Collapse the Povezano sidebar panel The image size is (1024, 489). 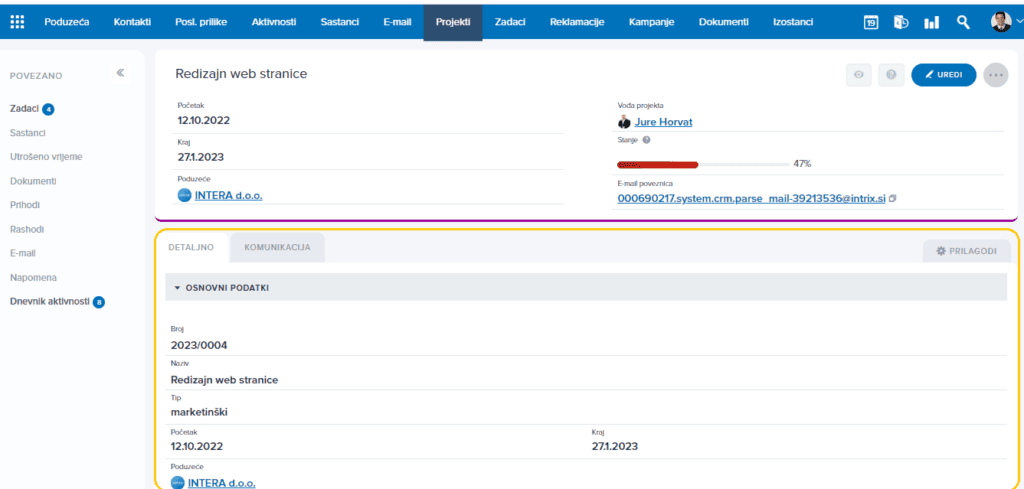(120, 72)
